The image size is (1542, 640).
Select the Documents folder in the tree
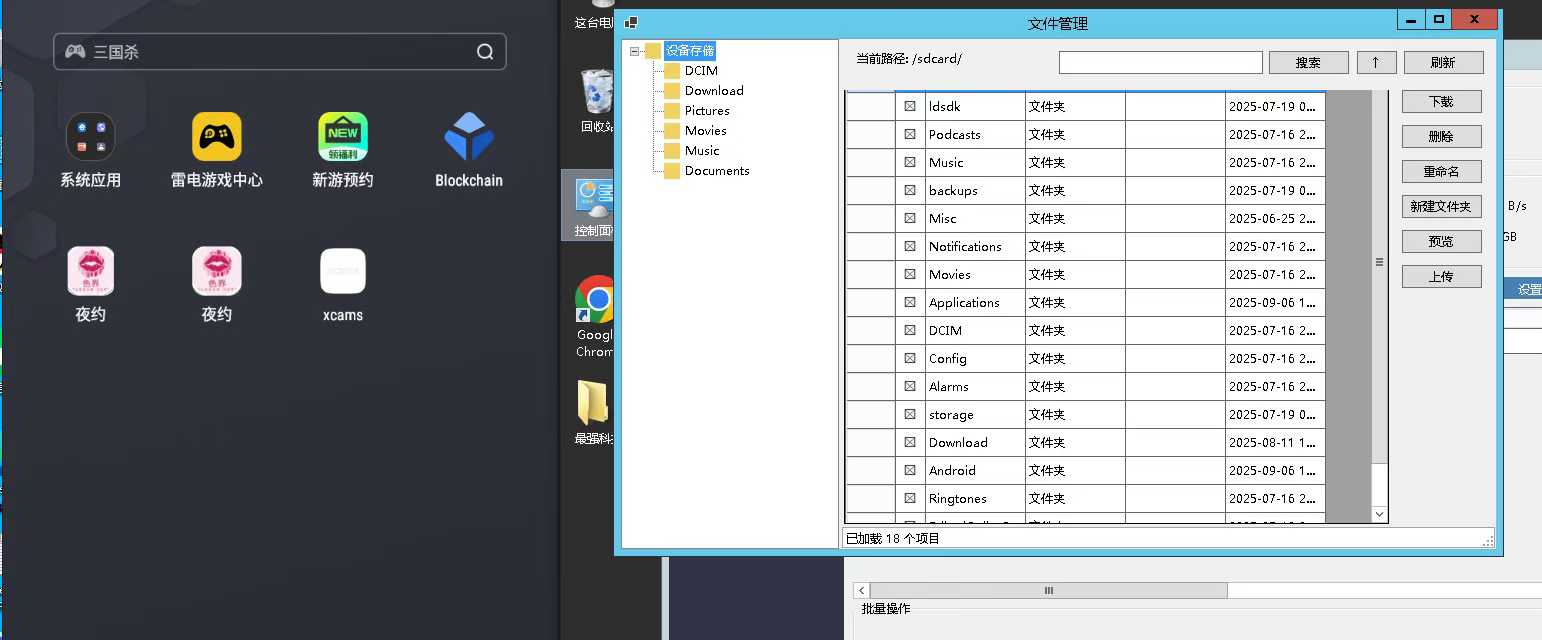[718, 170]
